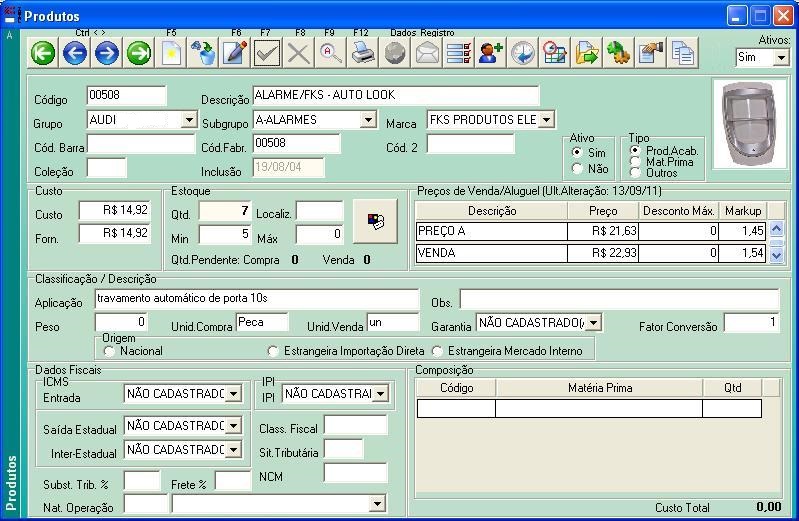
Task: Open the Garantia dropdown
Action: pos(593,323)
